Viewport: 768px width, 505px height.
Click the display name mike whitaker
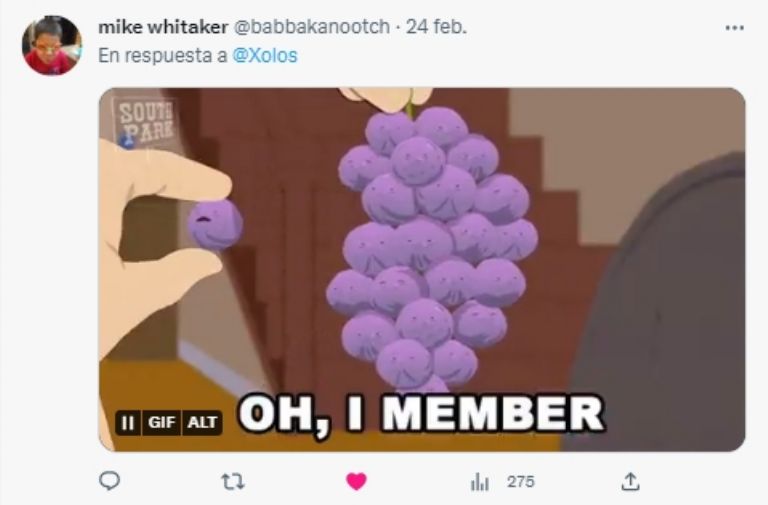point(163,27)
